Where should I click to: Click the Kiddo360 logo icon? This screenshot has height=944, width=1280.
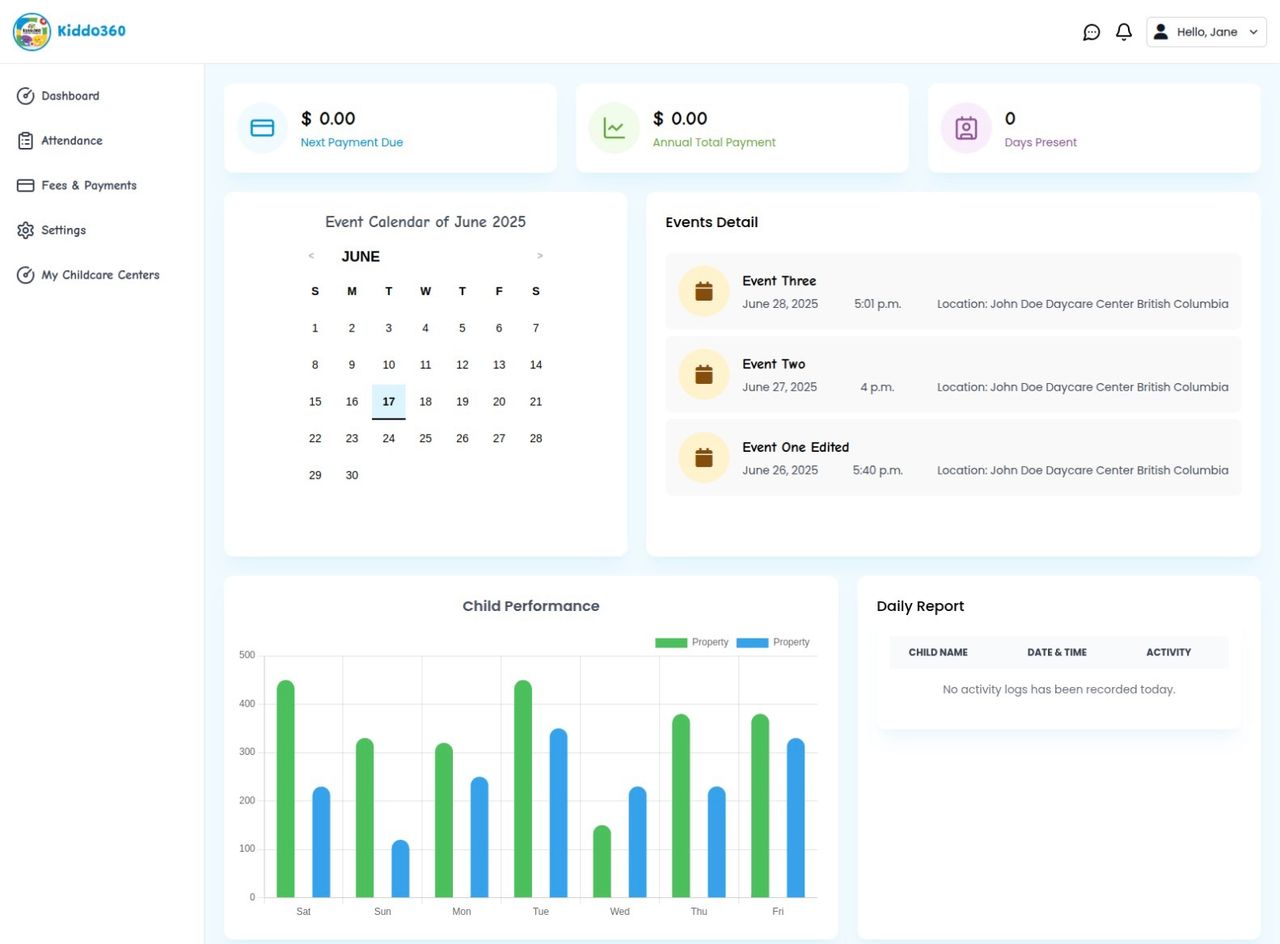pyautogui.click(x=32, y=32)
